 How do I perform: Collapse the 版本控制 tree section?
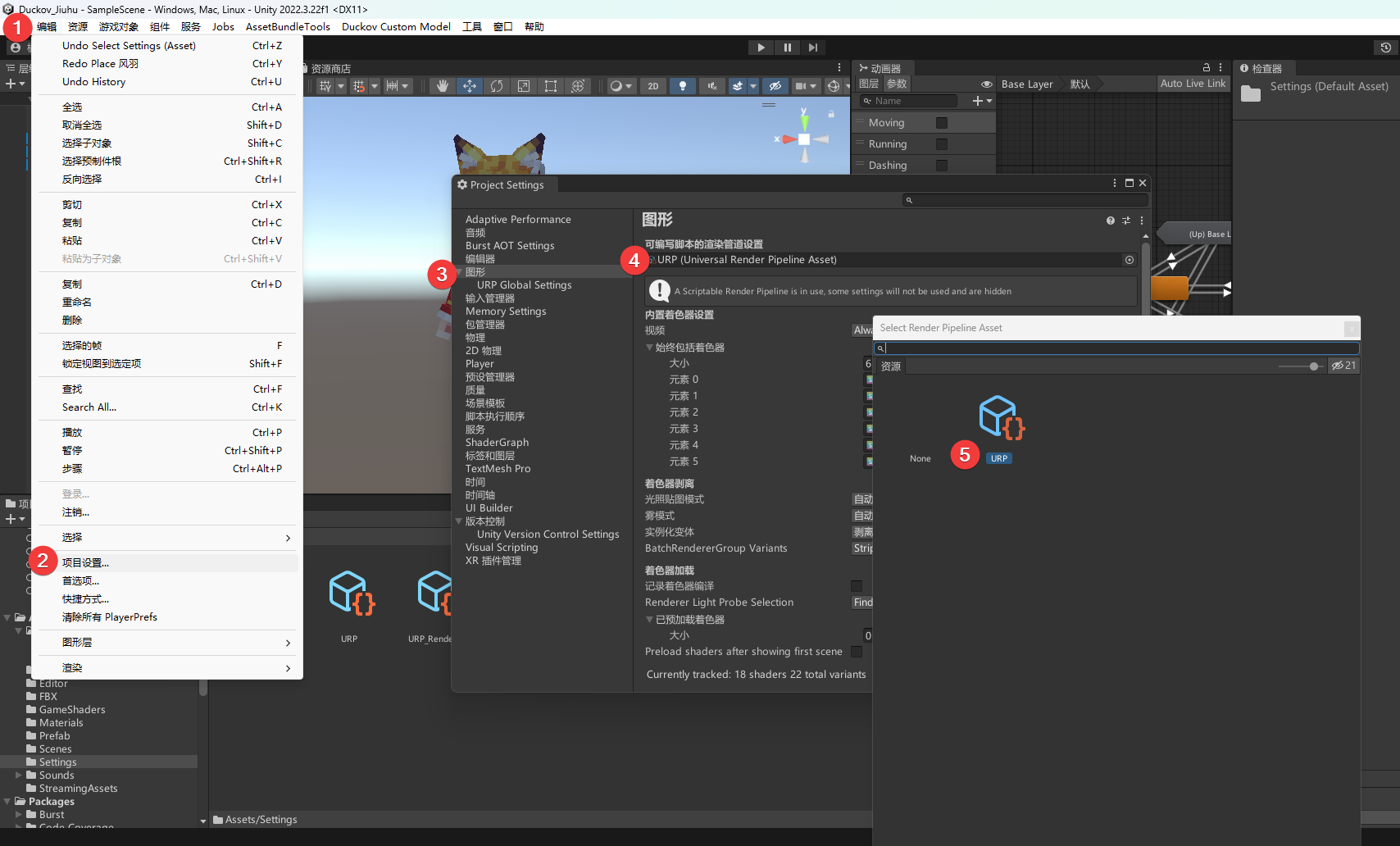(459, 521)
